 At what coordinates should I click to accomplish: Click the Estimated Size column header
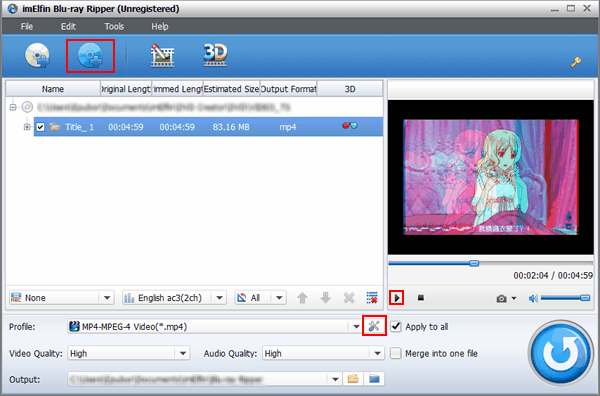click(231, 89)
